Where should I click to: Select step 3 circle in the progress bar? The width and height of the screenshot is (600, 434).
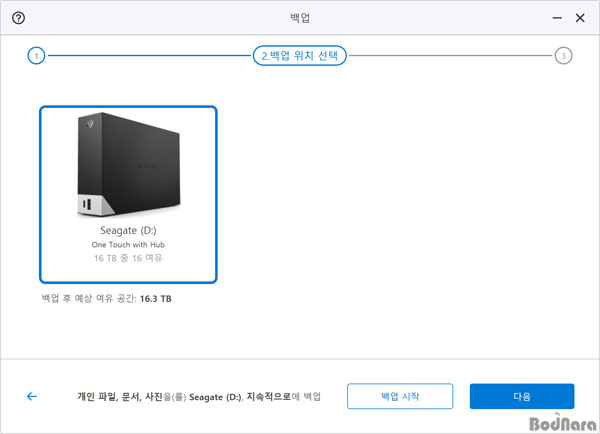563,56
